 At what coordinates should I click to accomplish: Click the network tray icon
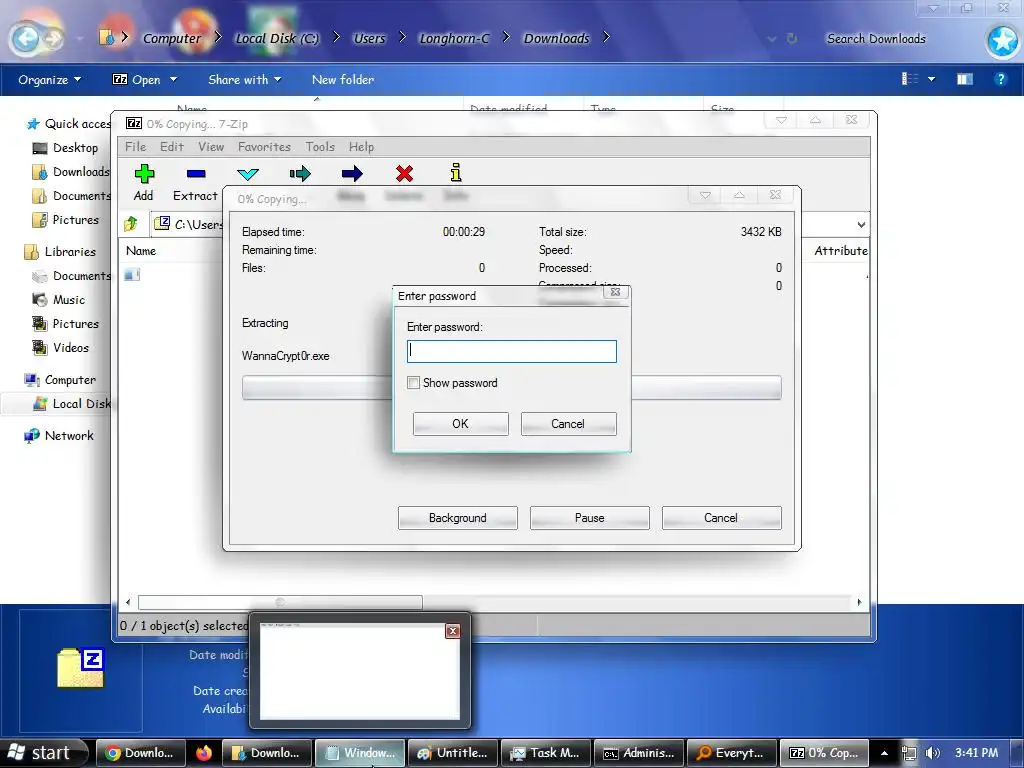tap(908, 753)
